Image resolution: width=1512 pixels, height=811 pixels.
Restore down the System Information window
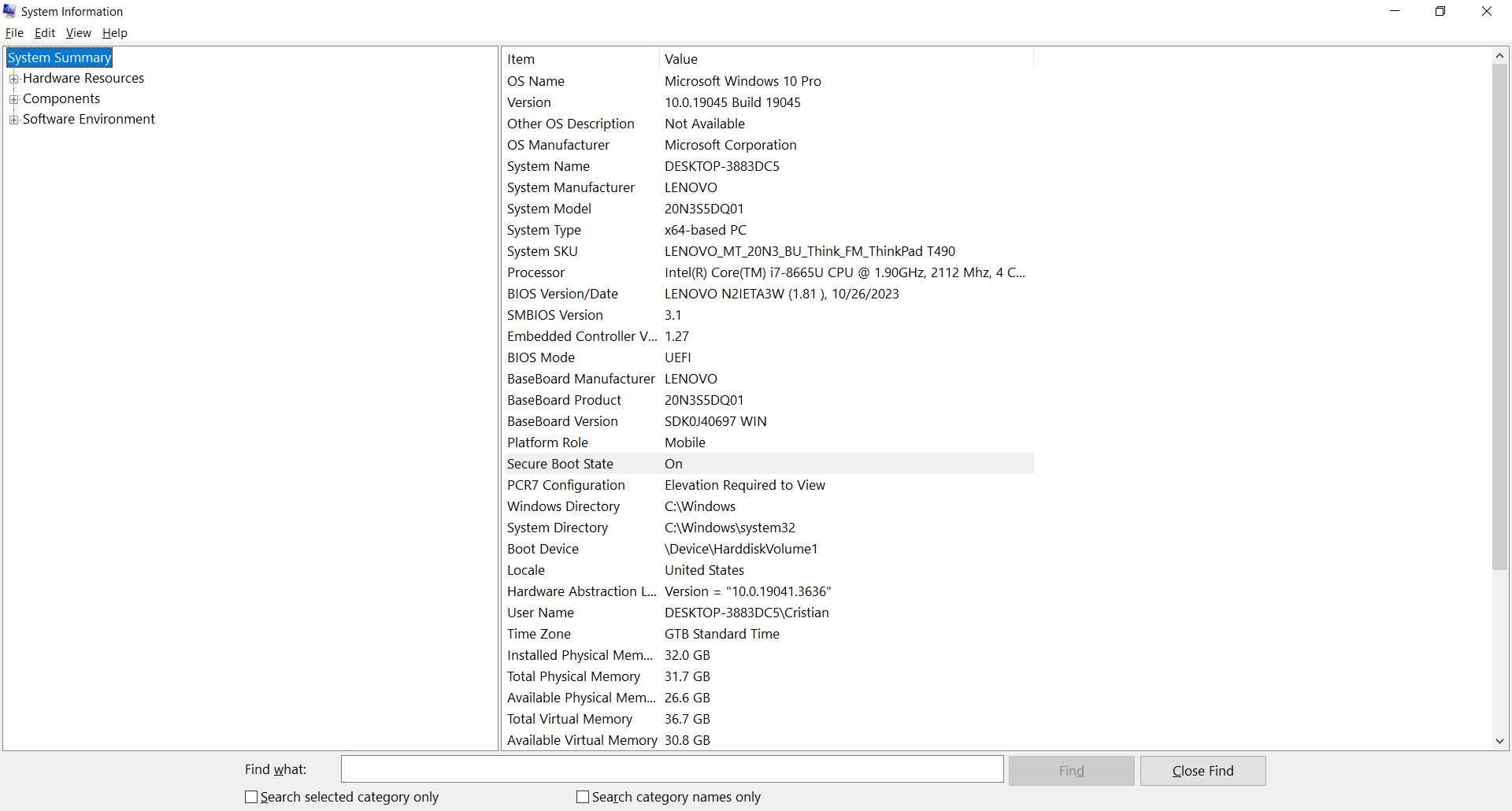point(1440,11)
